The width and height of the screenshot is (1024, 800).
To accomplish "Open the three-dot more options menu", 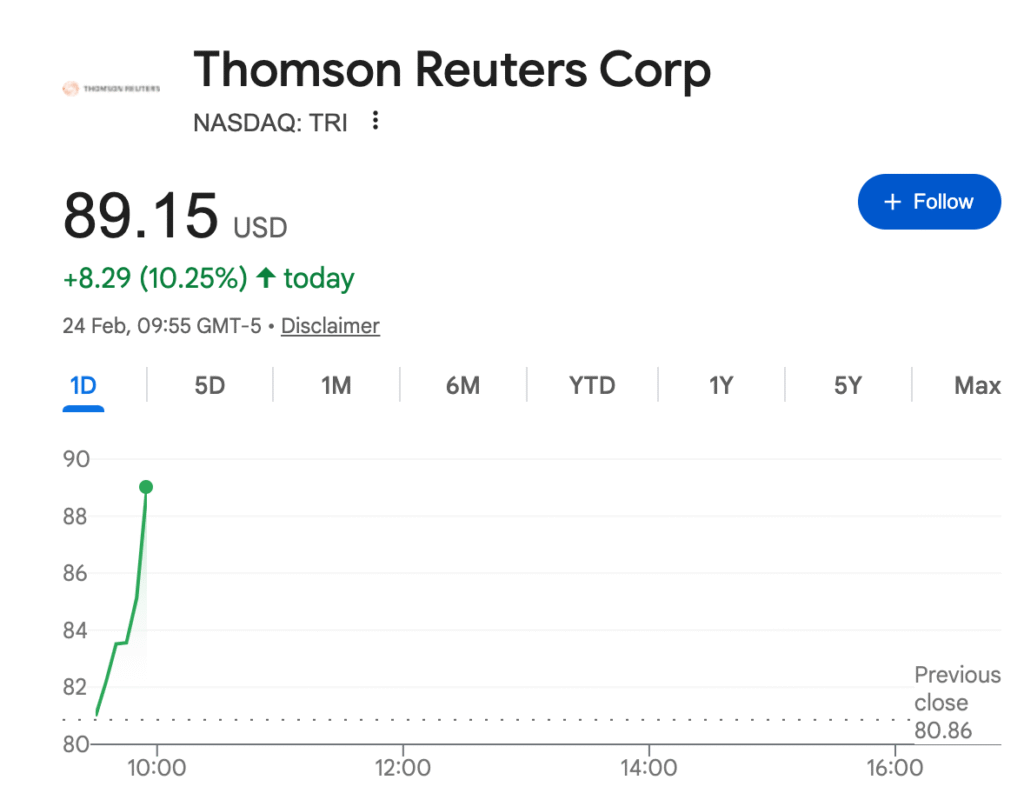I will (376, 121).
